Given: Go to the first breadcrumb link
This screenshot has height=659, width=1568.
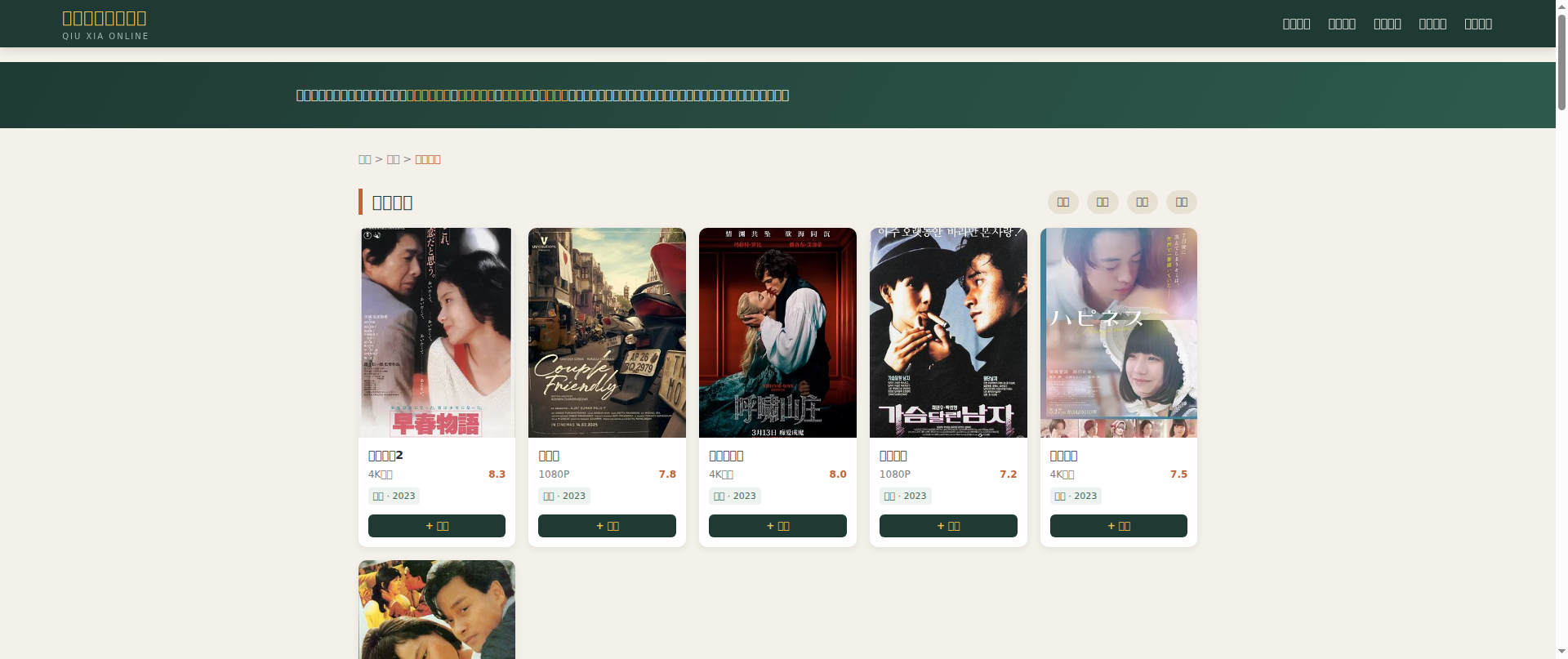Looking at the screenshot, I should (365, 159).
